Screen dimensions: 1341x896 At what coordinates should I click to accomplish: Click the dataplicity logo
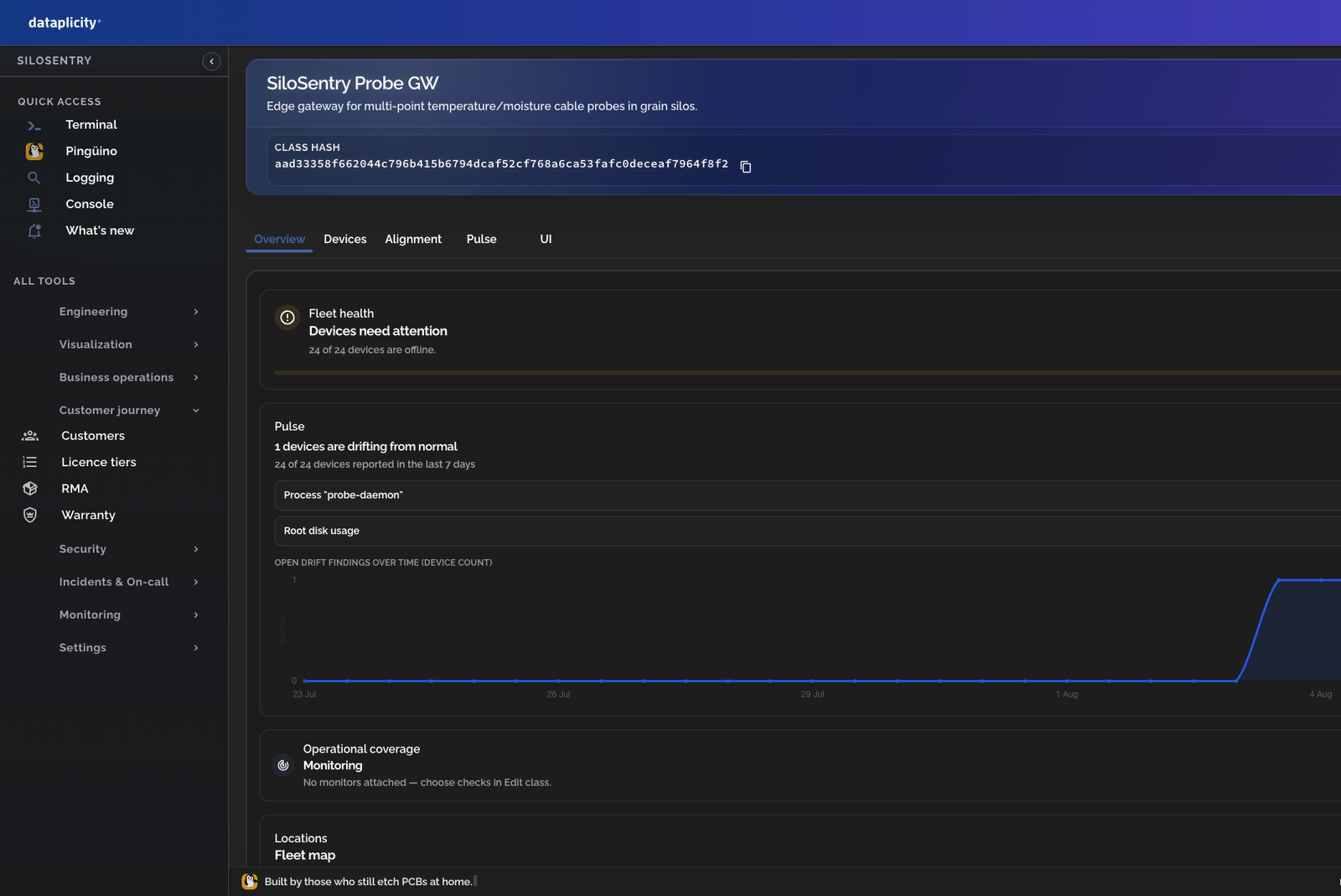click(x=64, y=23)
